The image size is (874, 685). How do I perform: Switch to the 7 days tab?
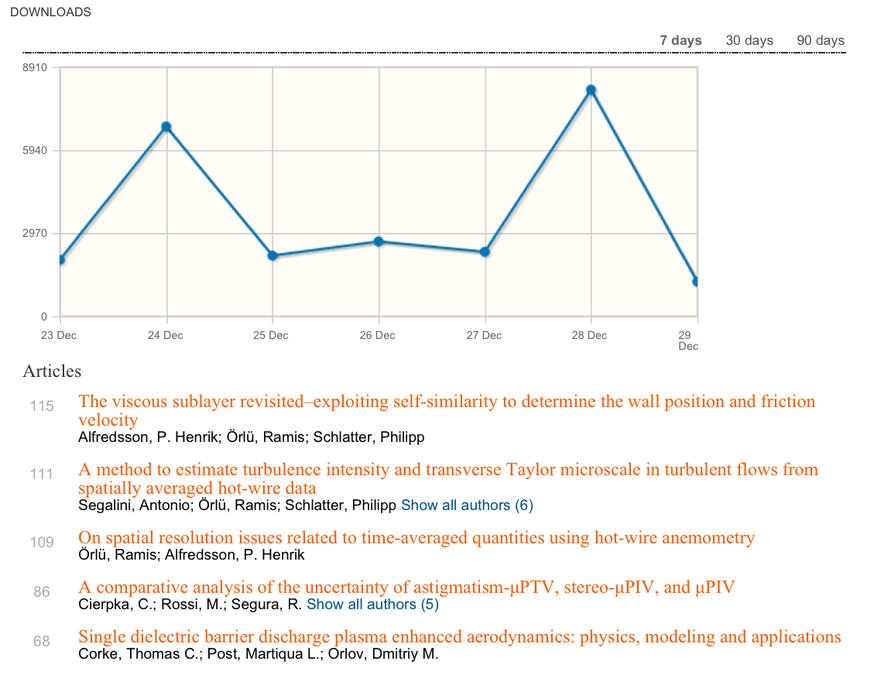click(x=680, y=40)
